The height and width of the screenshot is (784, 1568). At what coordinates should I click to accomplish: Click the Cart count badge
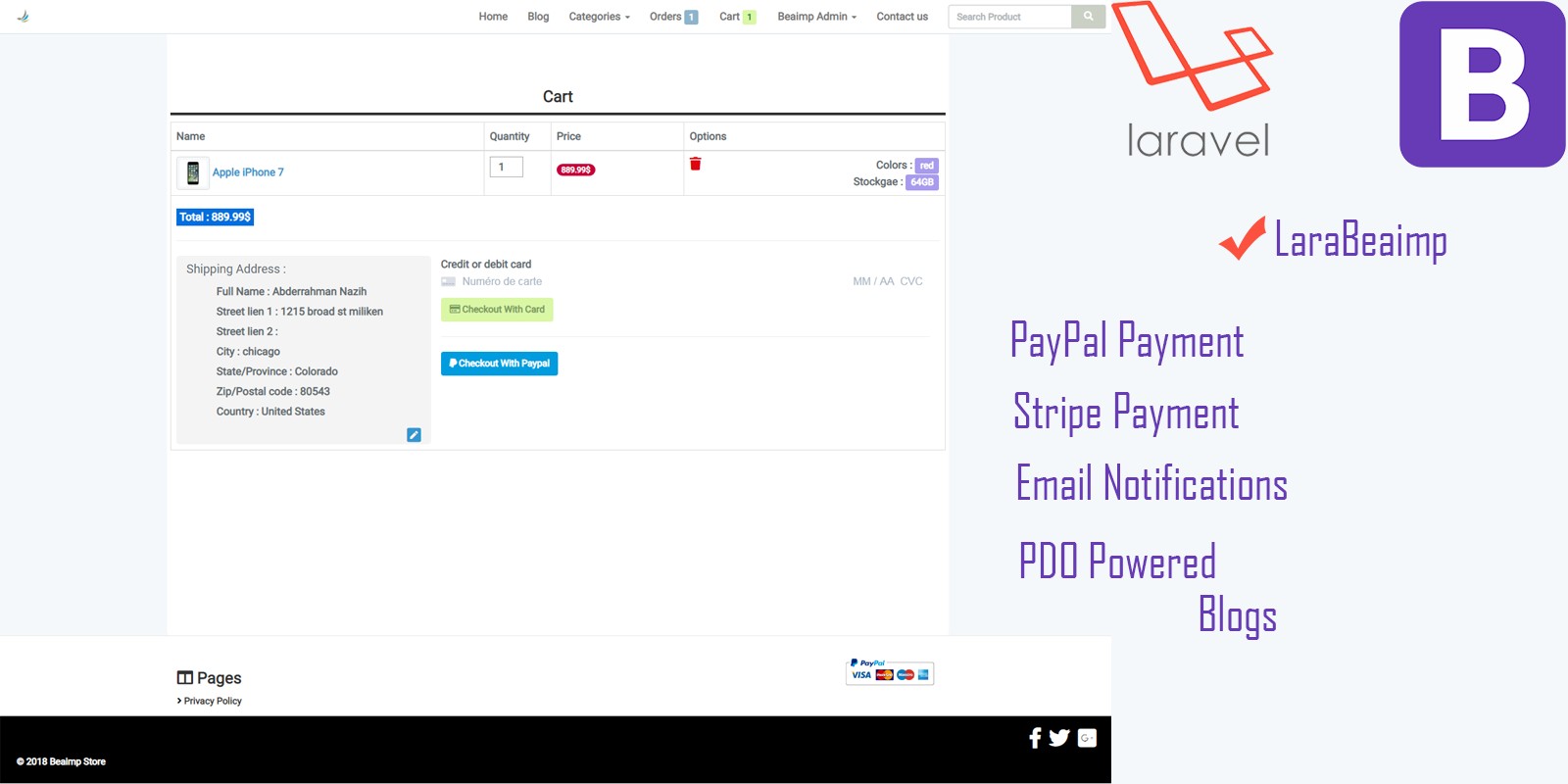750,17
